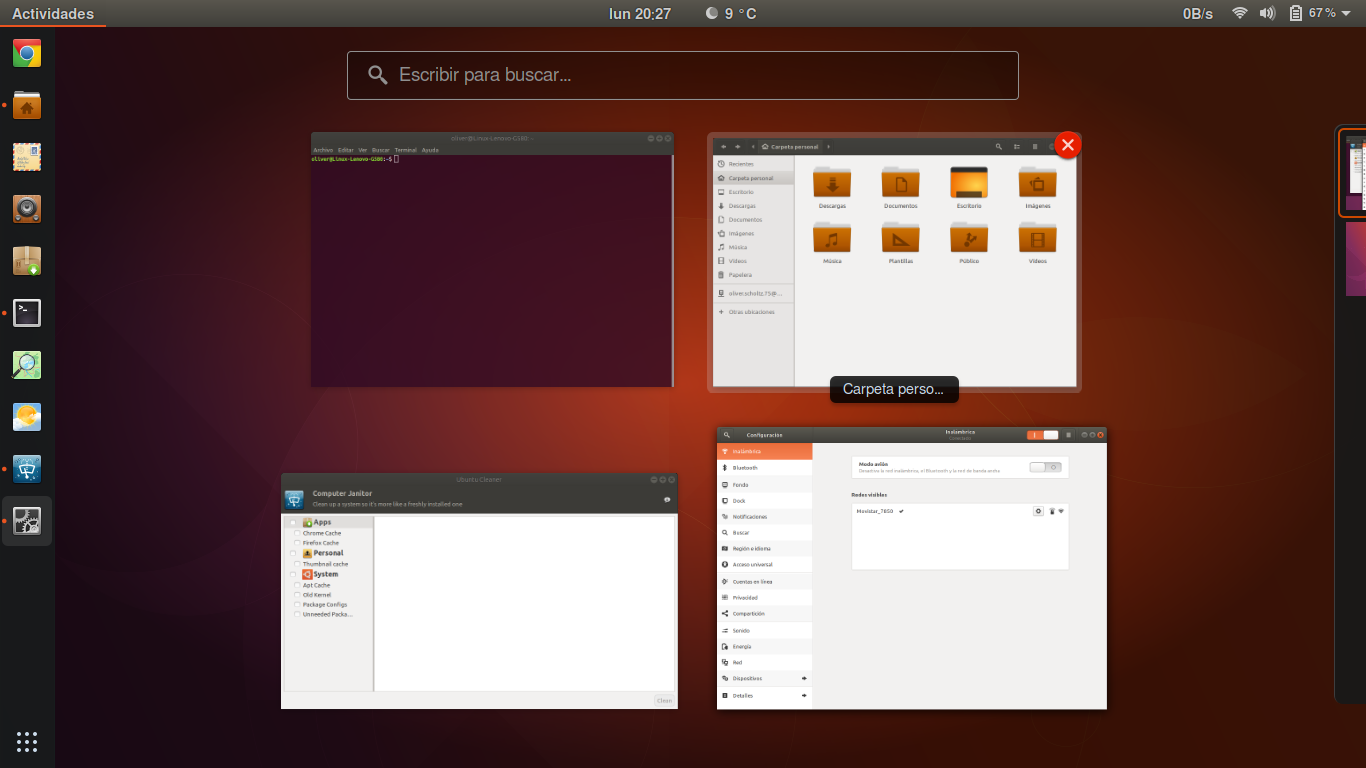The height and width of the screenshot is (768, 1366).
Task: Open Ayuda menu in the terminal window
Action: (430, 150)
